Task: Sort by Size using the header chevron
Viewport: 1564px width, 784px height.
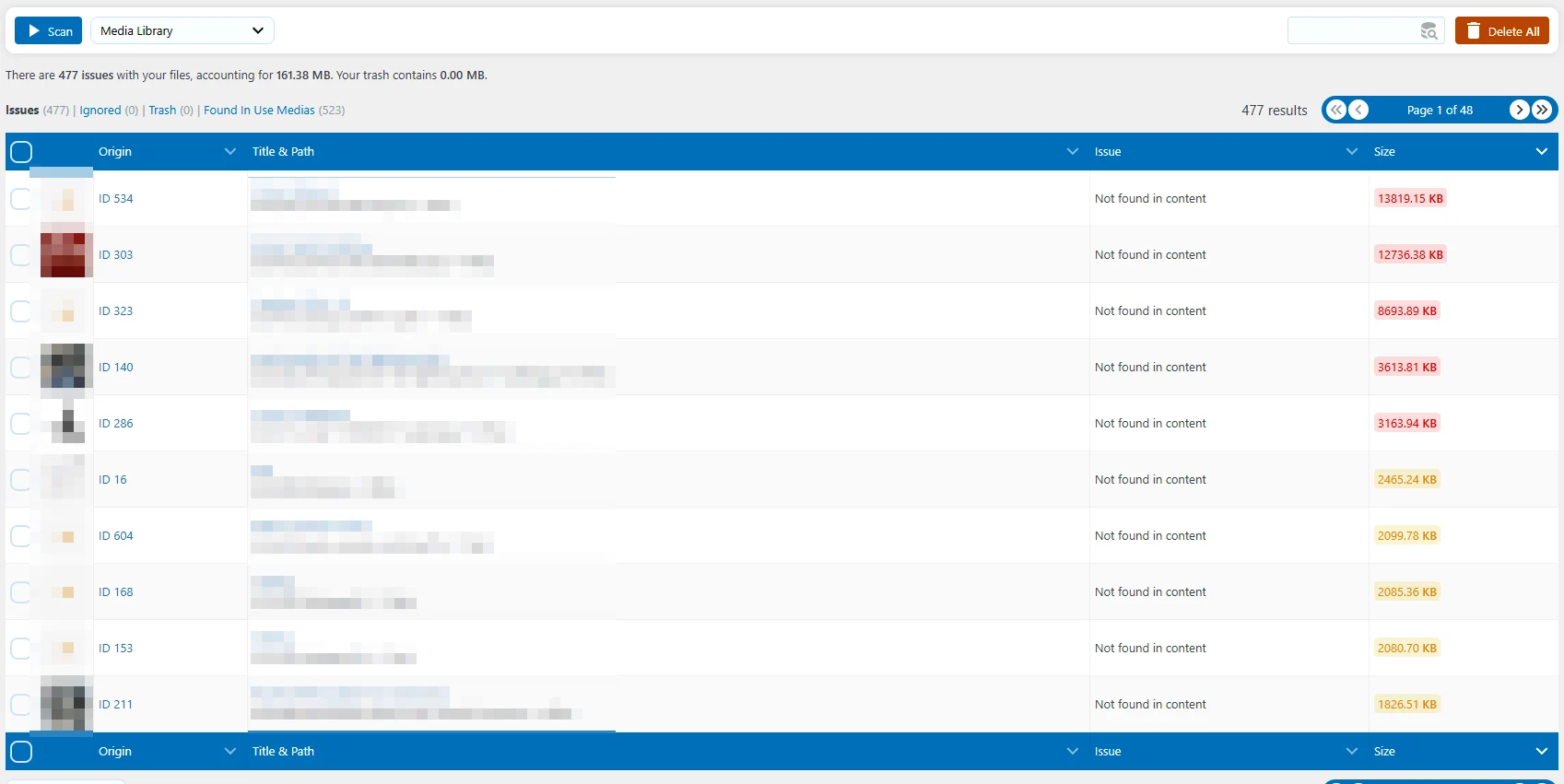Action: [1542, 151]
